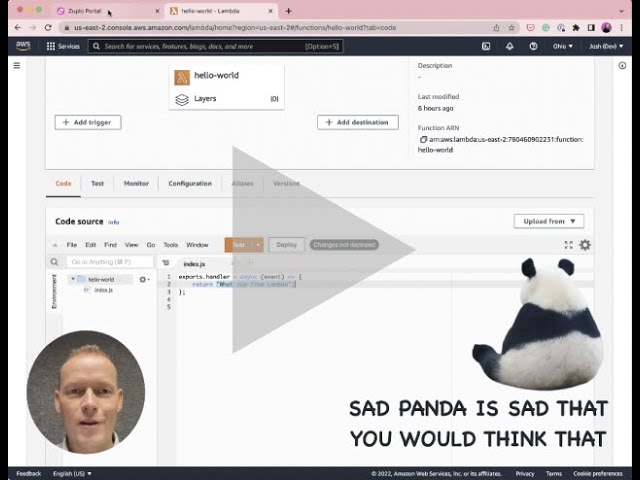Click the Go to Anything field
This screenshot has height=480, width=640.
coord(110,262)
